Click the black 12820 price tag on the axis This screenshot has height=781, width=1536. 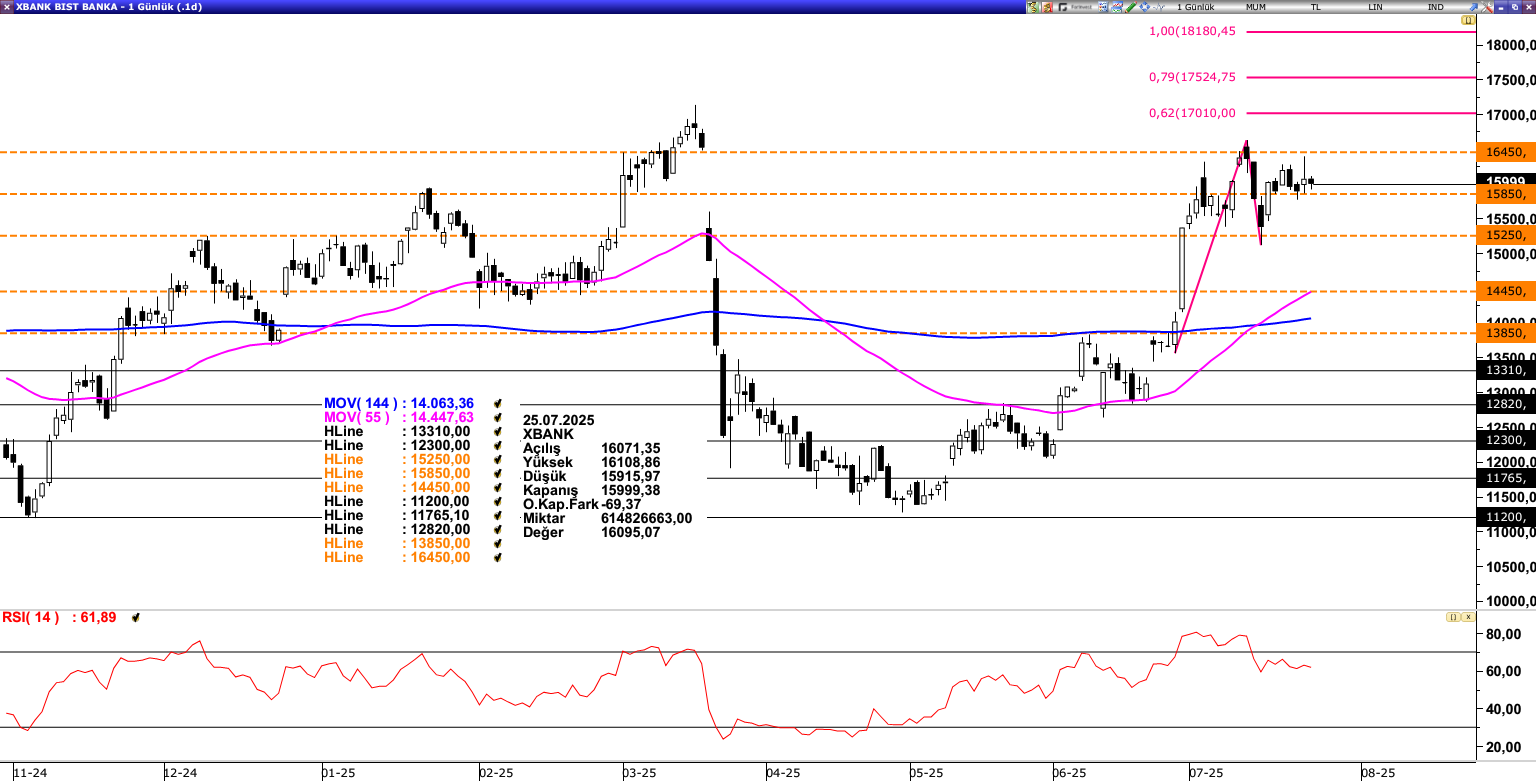pyautogui.click(x=1506, y=404)
